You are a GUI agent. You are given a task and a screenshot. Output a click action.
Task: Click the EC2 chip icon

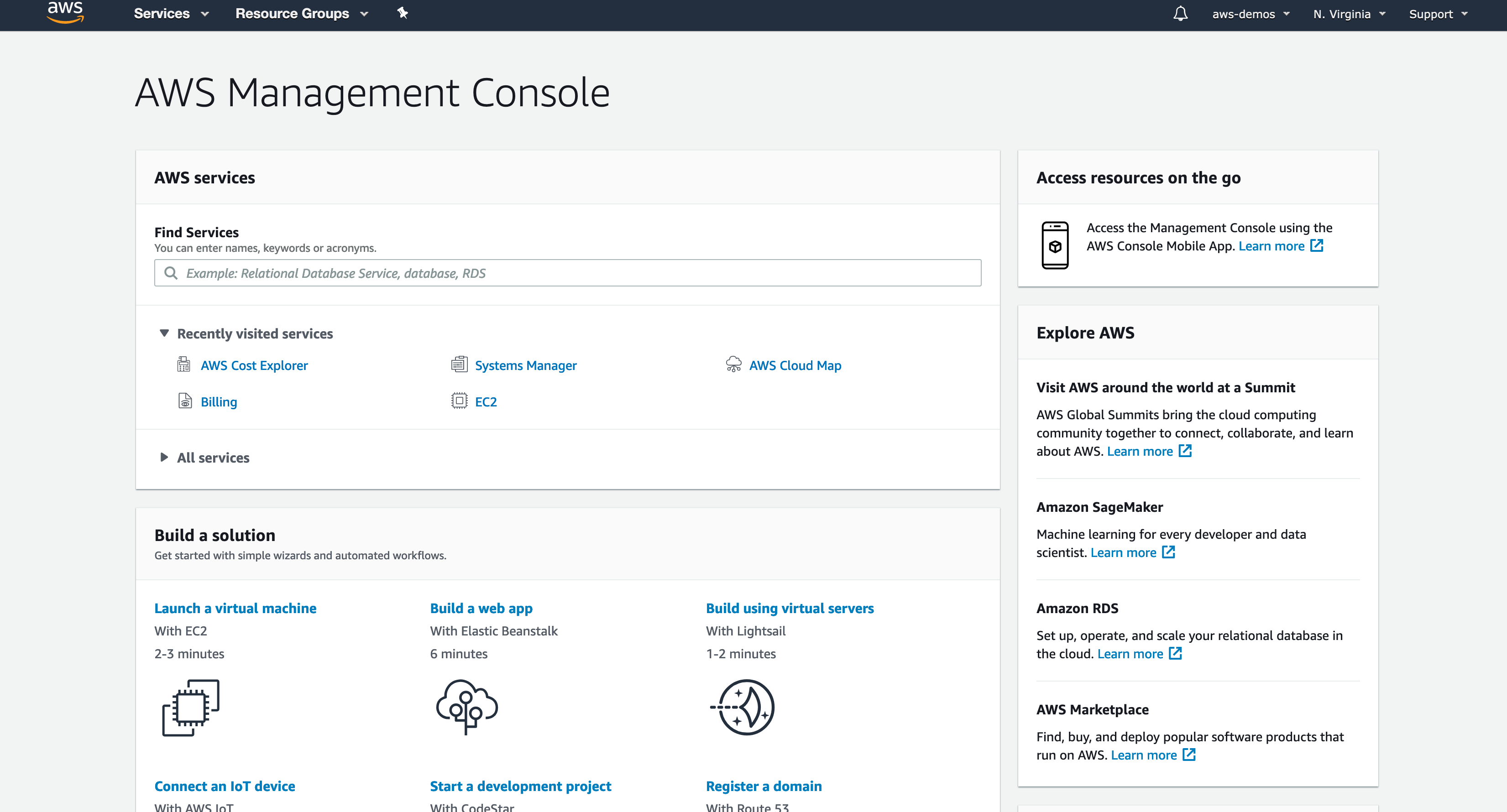tap(459, 401)
